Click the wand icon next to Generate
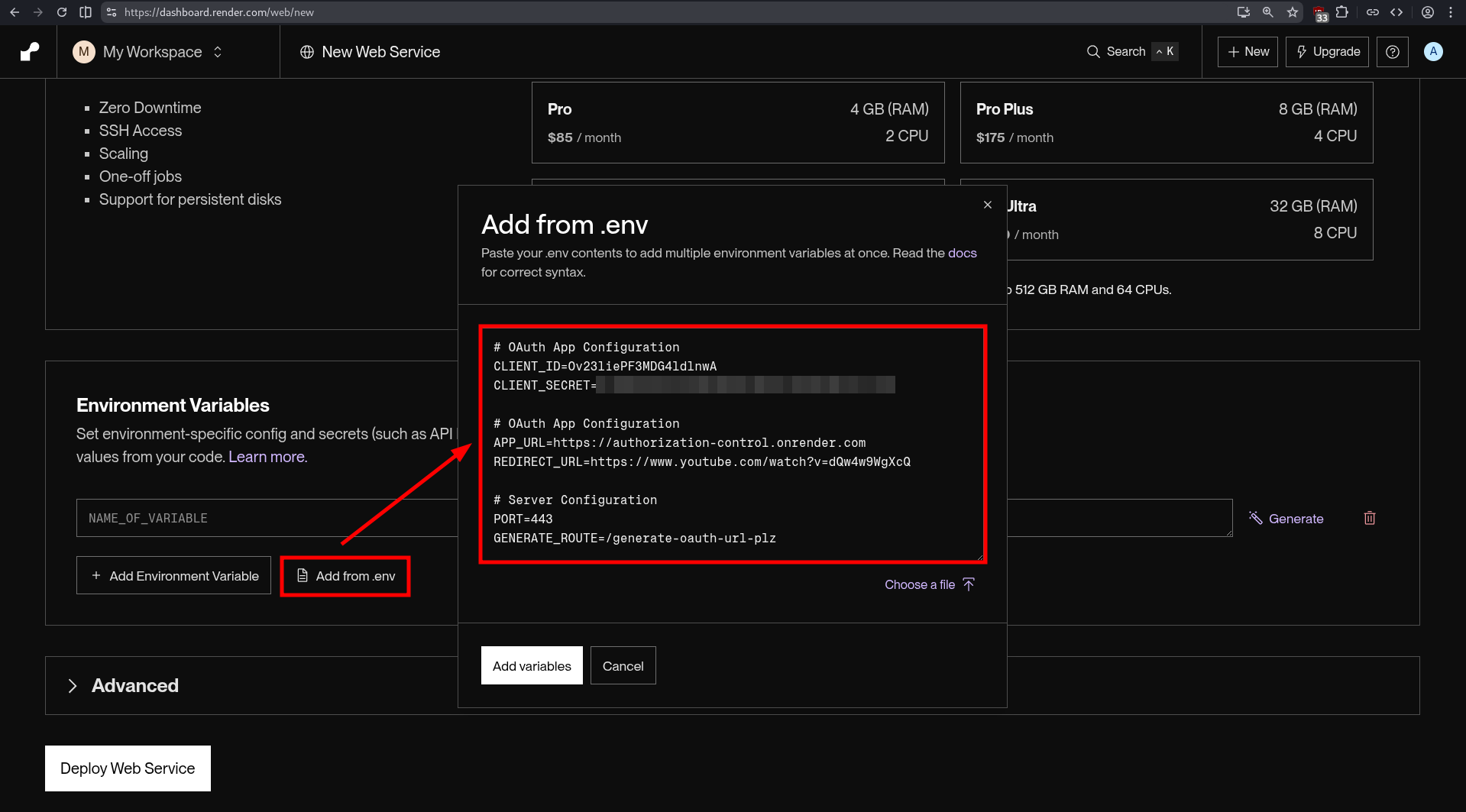 (x=1256, y=518)
